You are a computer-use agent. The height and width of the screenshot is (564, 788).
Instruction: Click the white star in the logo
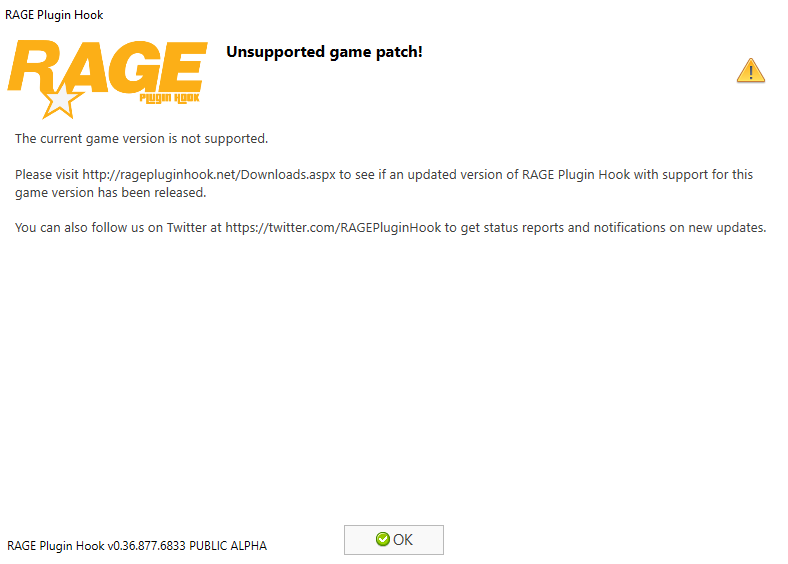[60, 102]
